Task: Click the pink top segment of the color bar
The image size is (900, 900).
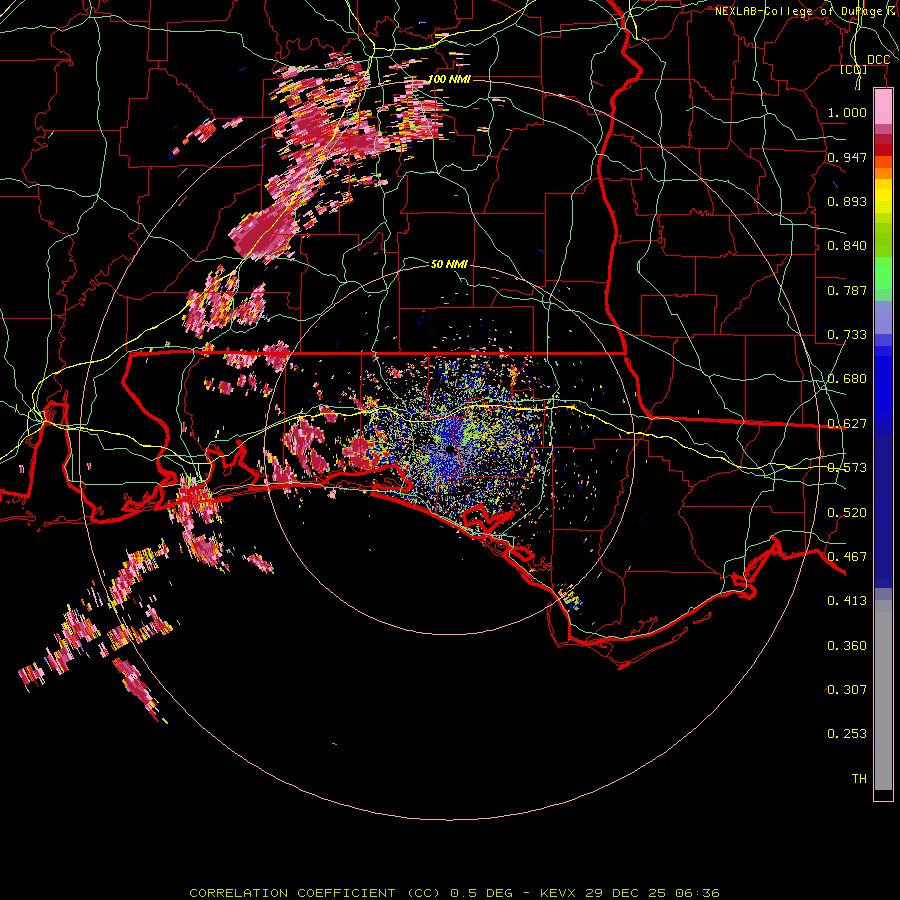Action: [x=883, y=107]
